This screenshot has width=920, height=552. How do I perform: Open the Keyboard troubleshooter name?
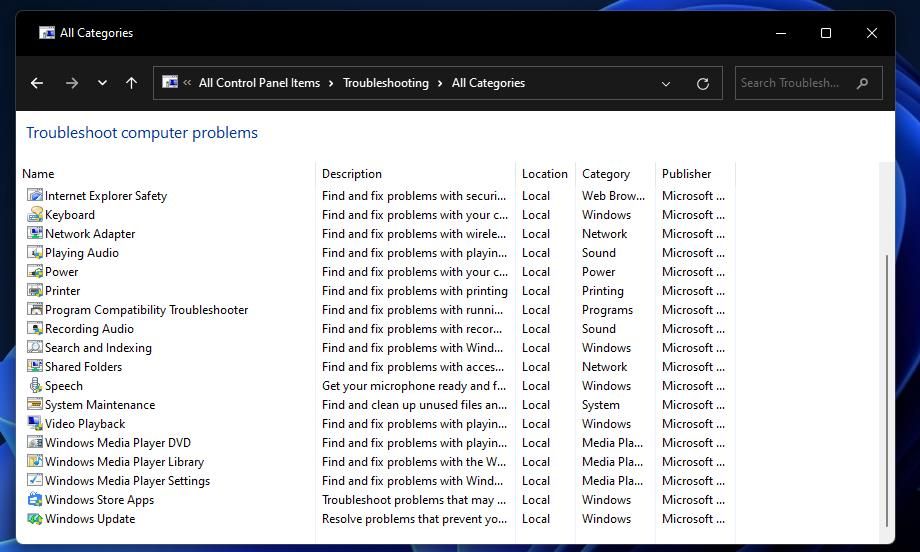click(x=70, y=215)
